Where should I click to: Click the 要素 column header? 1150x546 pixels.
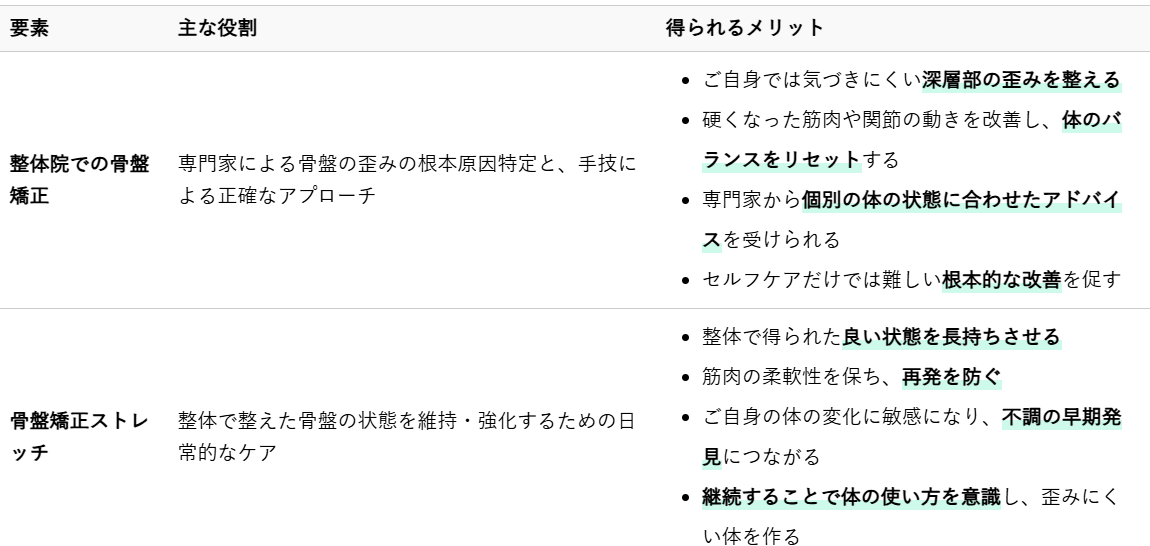(29, 29)
